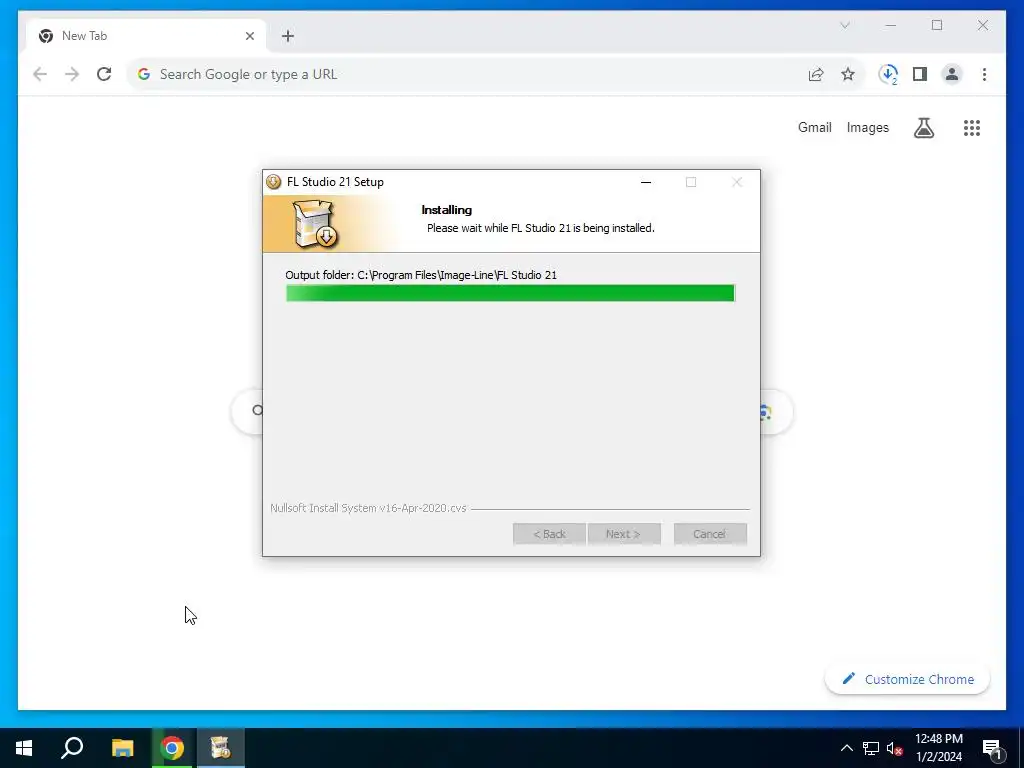Click the Chrome forward arrow
The image size is (1024, 768).
pyautogui.click(x=72, y=74)
